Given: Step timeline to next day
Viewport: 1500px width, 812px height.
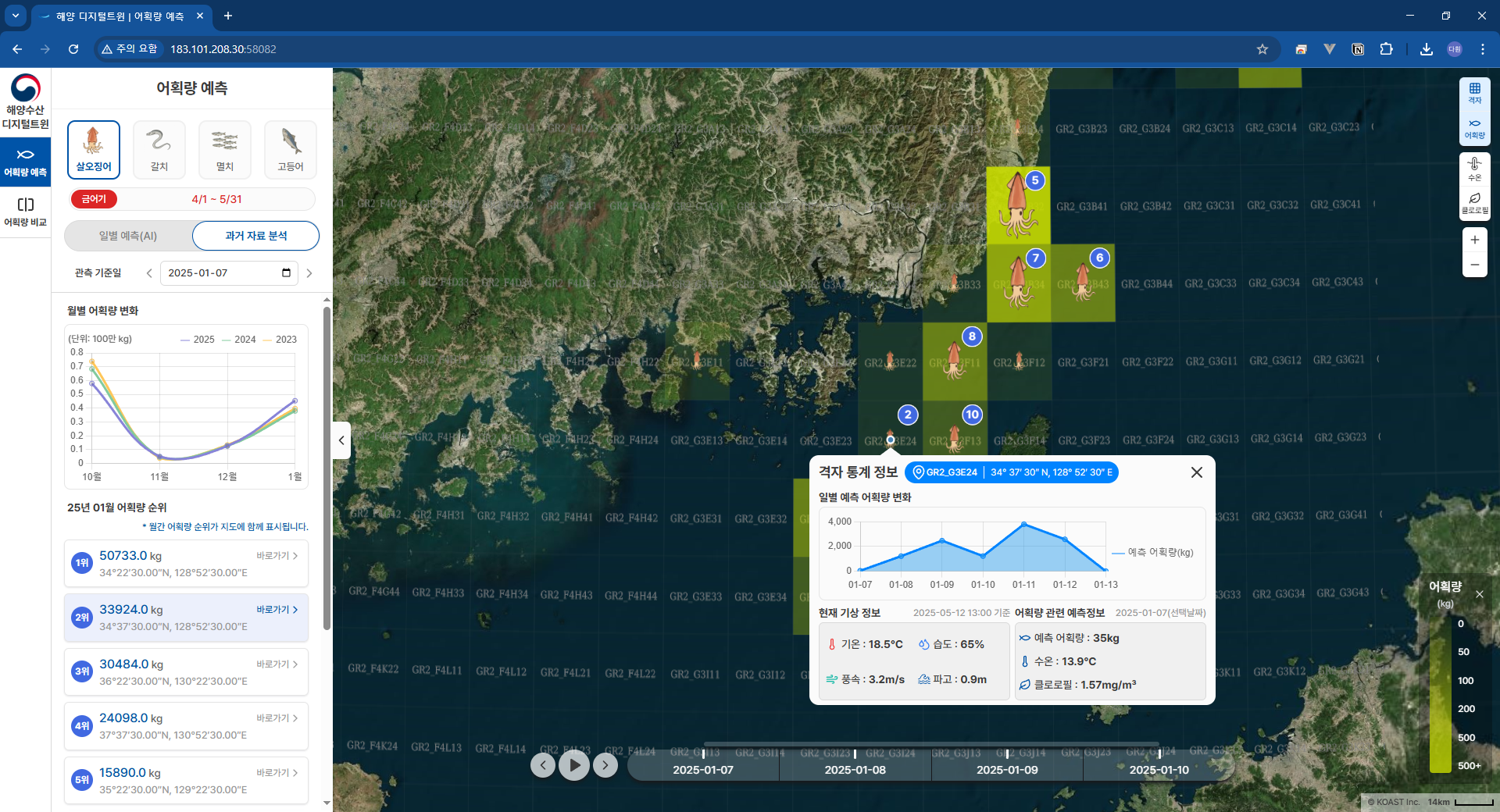Looking at the screenshot, I should pos(605,765).
